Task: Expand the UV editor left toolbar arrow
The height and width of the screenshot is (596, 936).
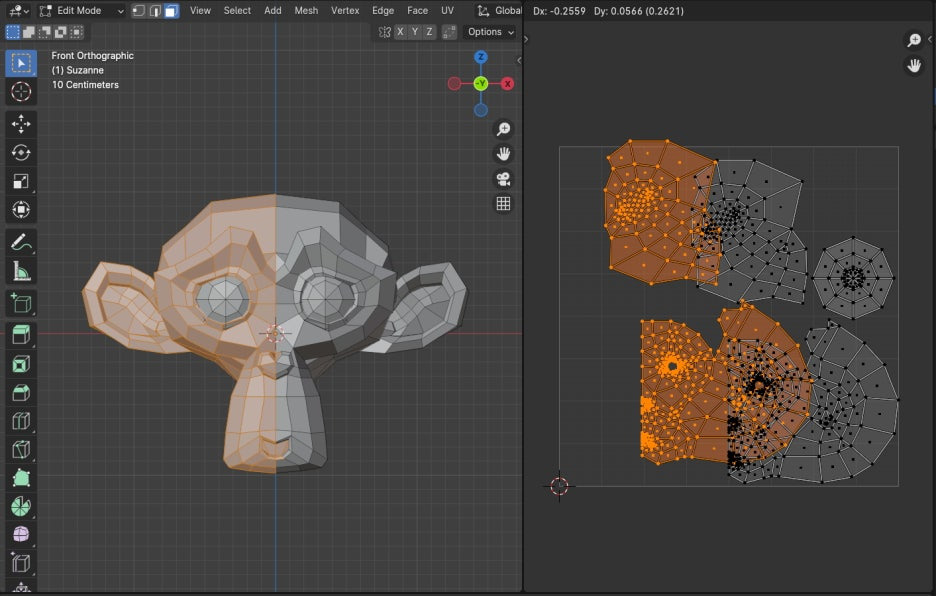Action: pos(526,39)
